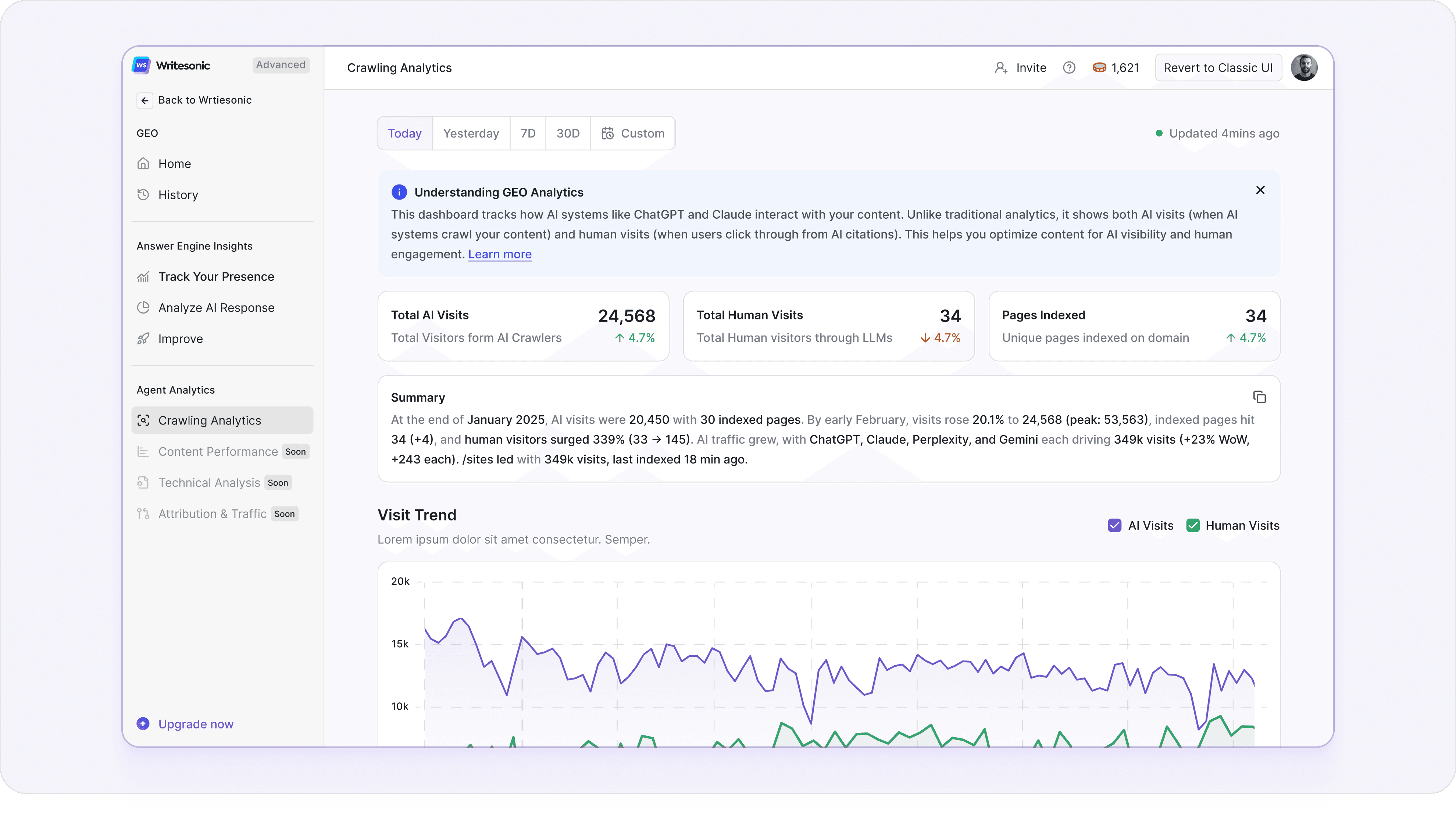Click Revert to Classic UI button
The width and height of the screenshot is (1456, 824).
tap(1218, 68)
